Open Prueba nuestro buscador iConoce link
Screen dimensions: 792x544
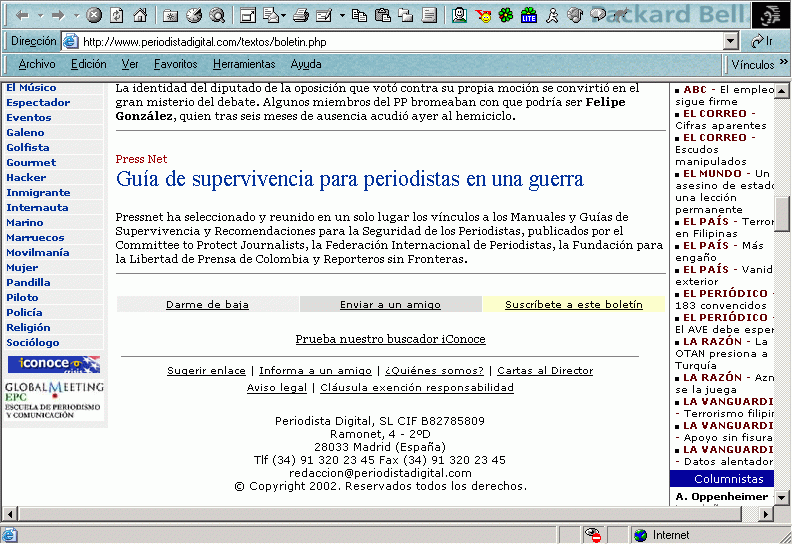(x=390, y=339)
